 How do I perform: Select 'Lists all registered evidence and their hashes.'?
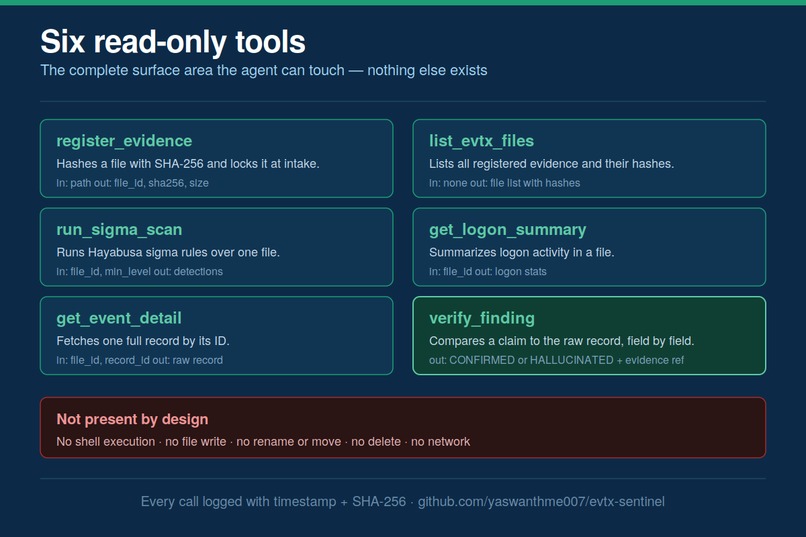[x=552, y=164]
